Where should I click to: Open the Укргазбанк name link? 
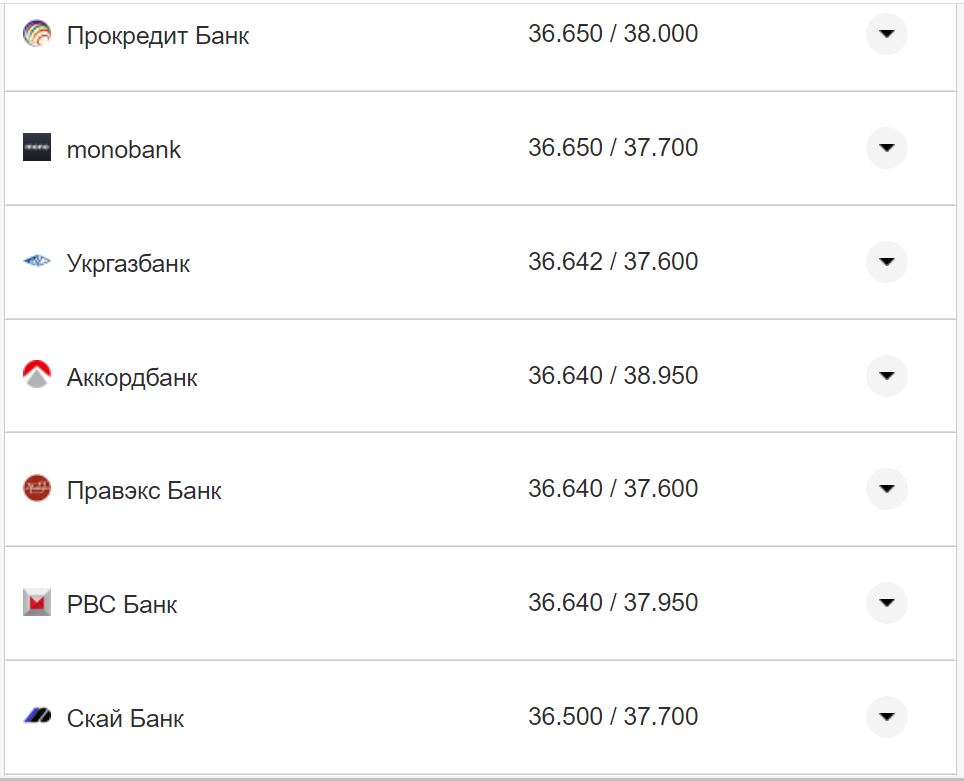[128, 264]
